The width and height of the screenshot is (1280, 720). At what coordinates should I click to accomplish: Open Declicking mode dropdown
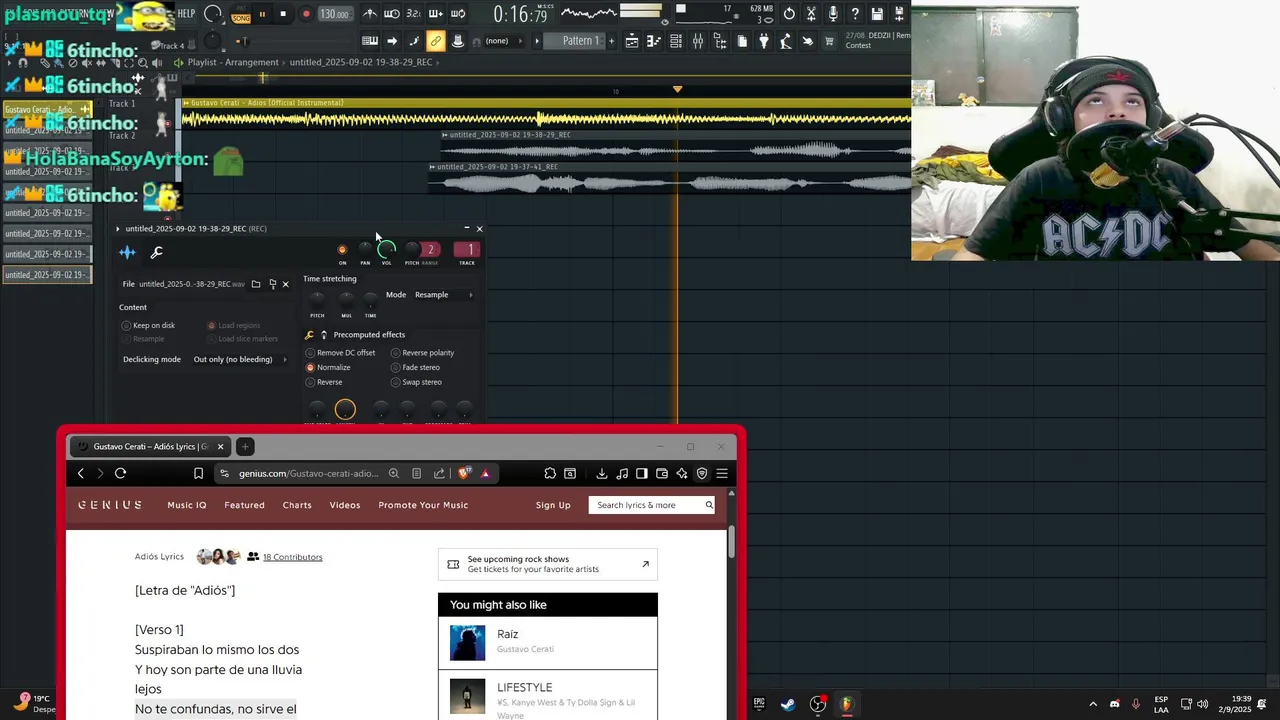240,359
